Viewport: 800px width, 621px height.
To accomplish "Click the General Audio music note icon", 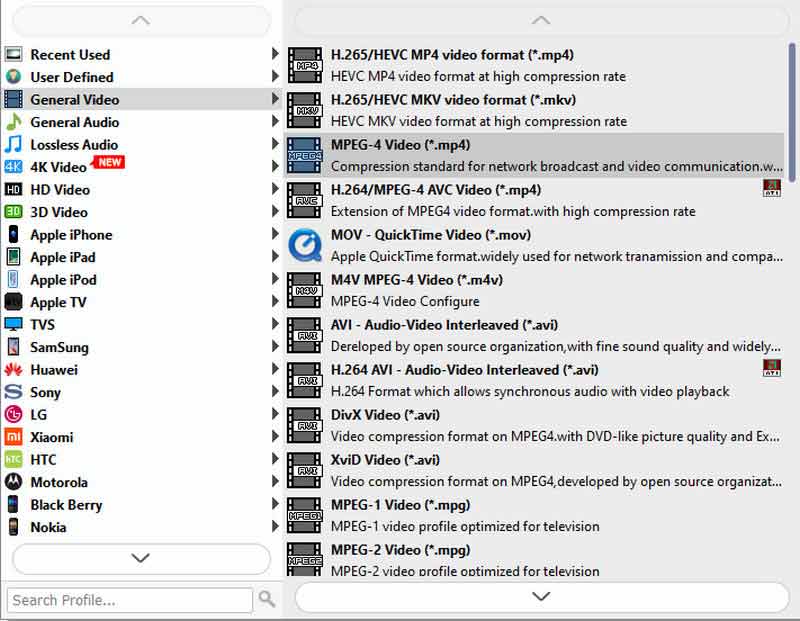I will (13, 122).
